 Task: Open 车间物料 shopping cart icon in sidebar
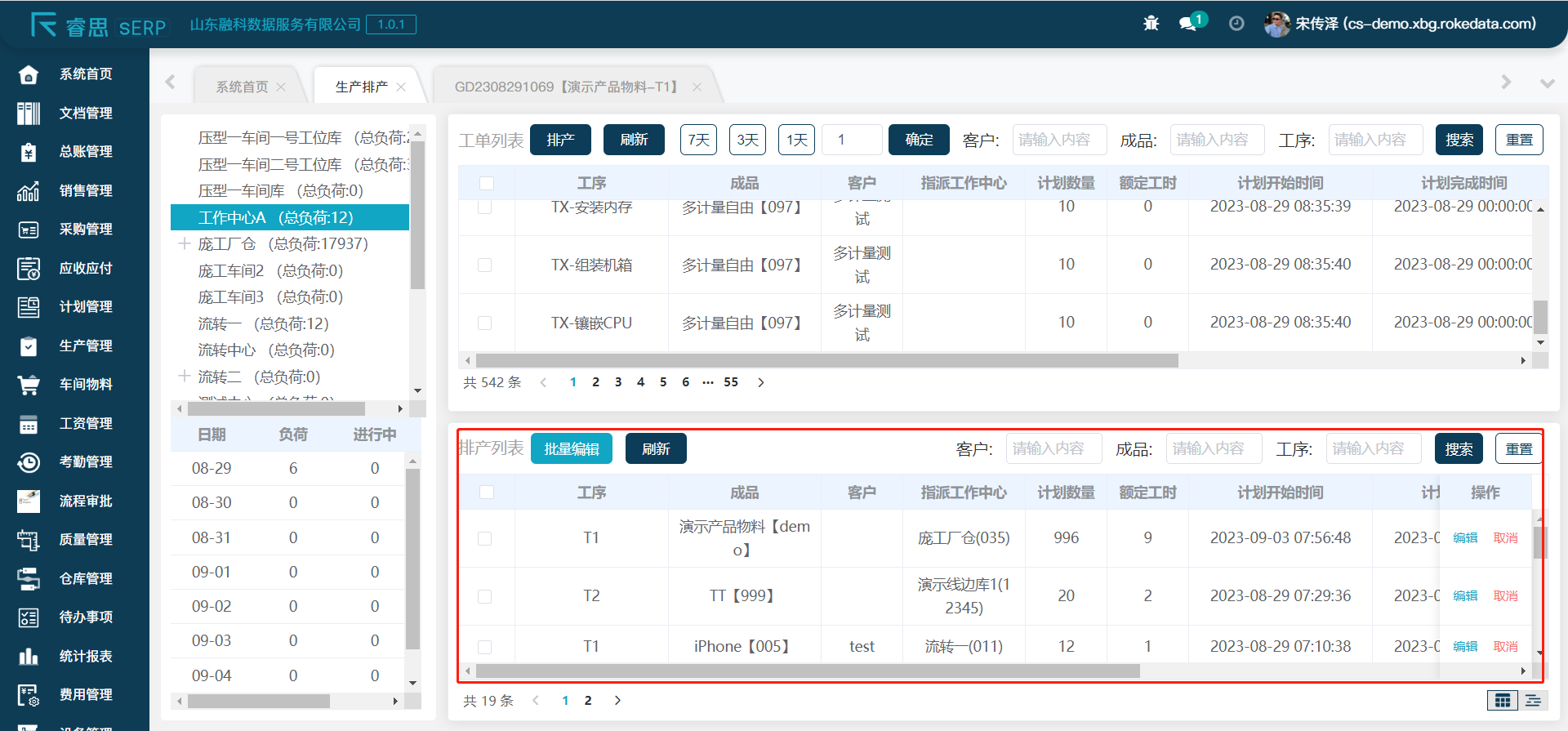click(x=29, y=385)
